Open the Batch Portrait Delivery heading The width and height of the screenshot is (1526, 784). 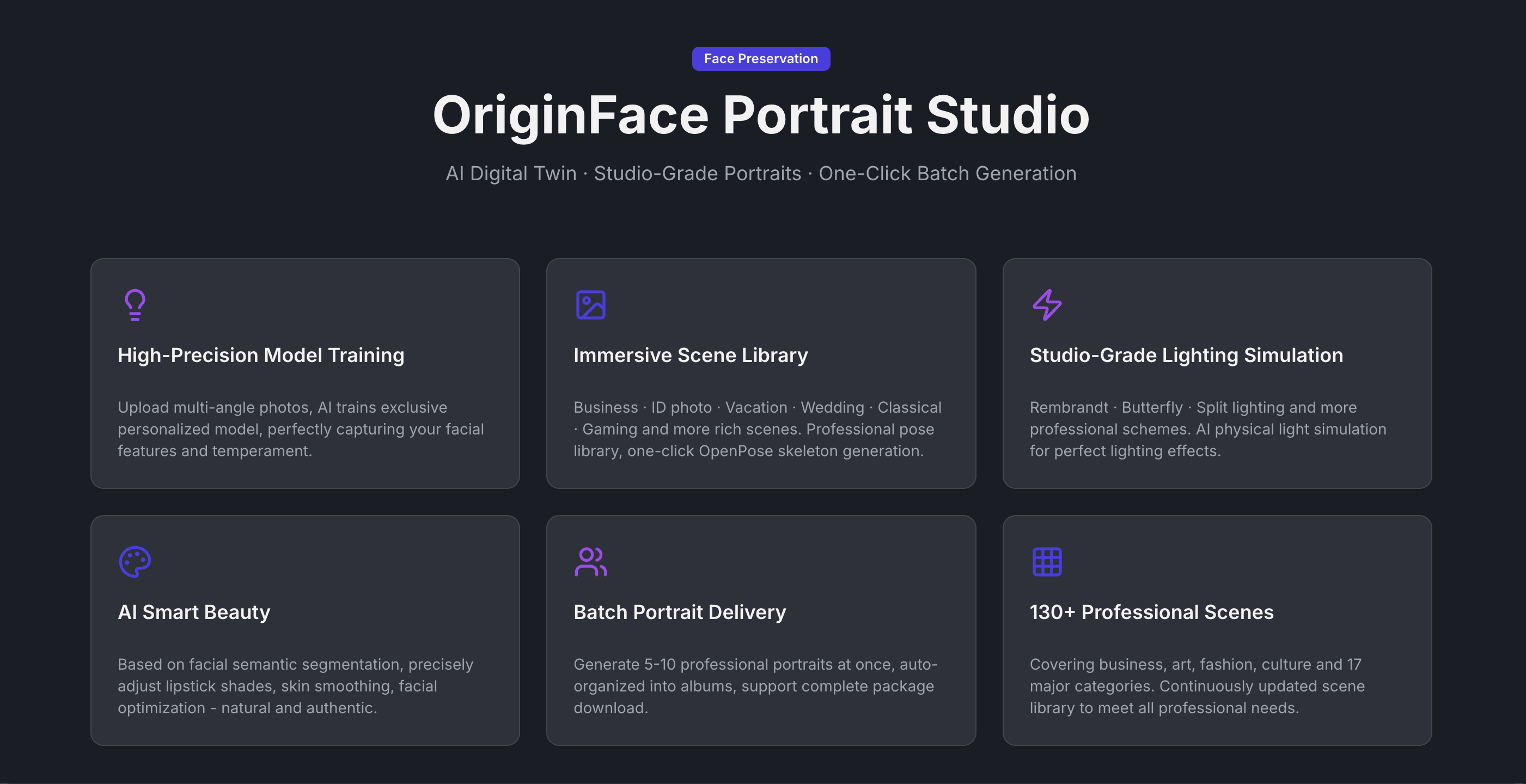(680, 612)
